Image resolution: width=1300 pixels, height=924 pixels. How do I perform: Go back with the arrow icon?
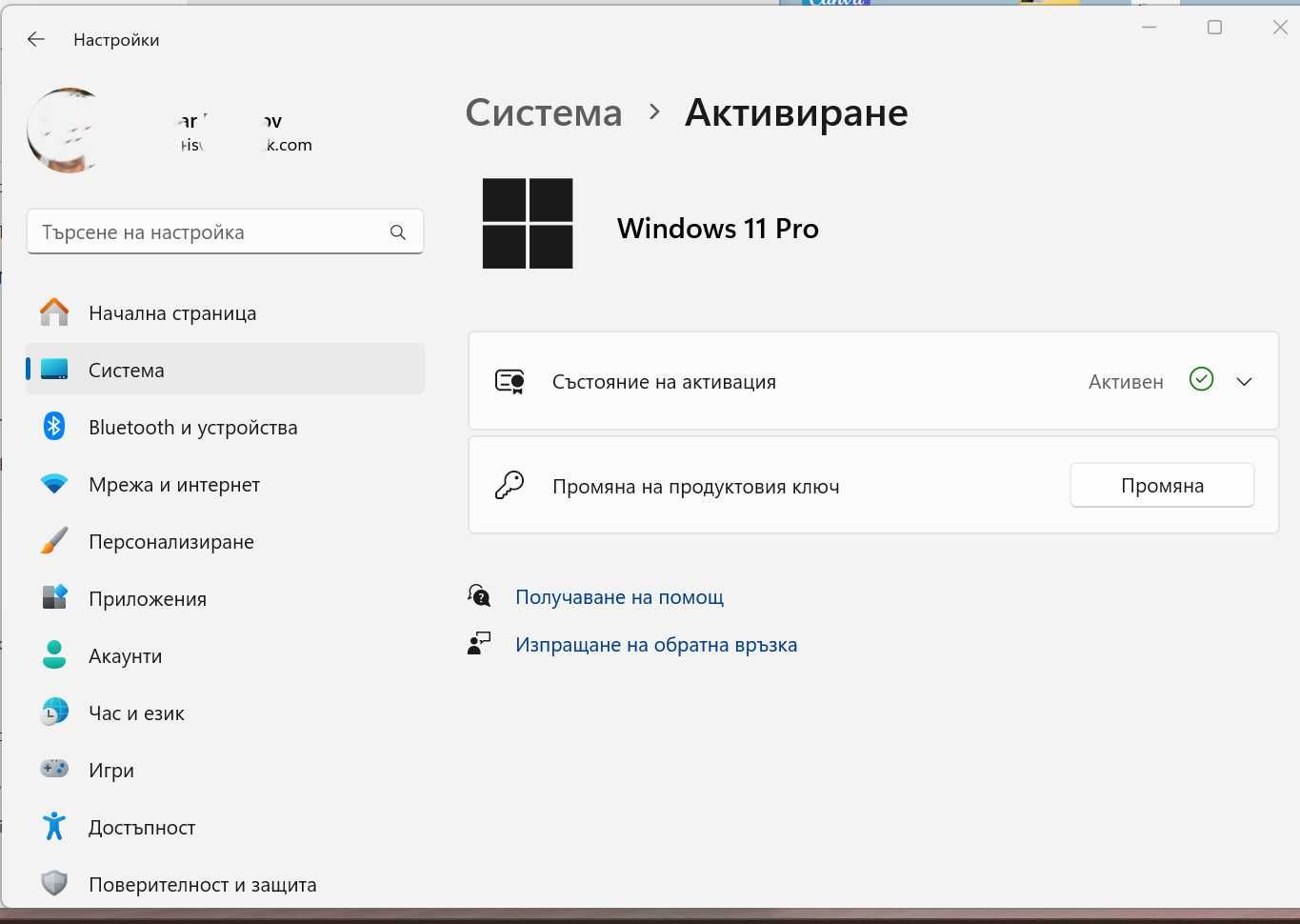click(x=36, y=39)
